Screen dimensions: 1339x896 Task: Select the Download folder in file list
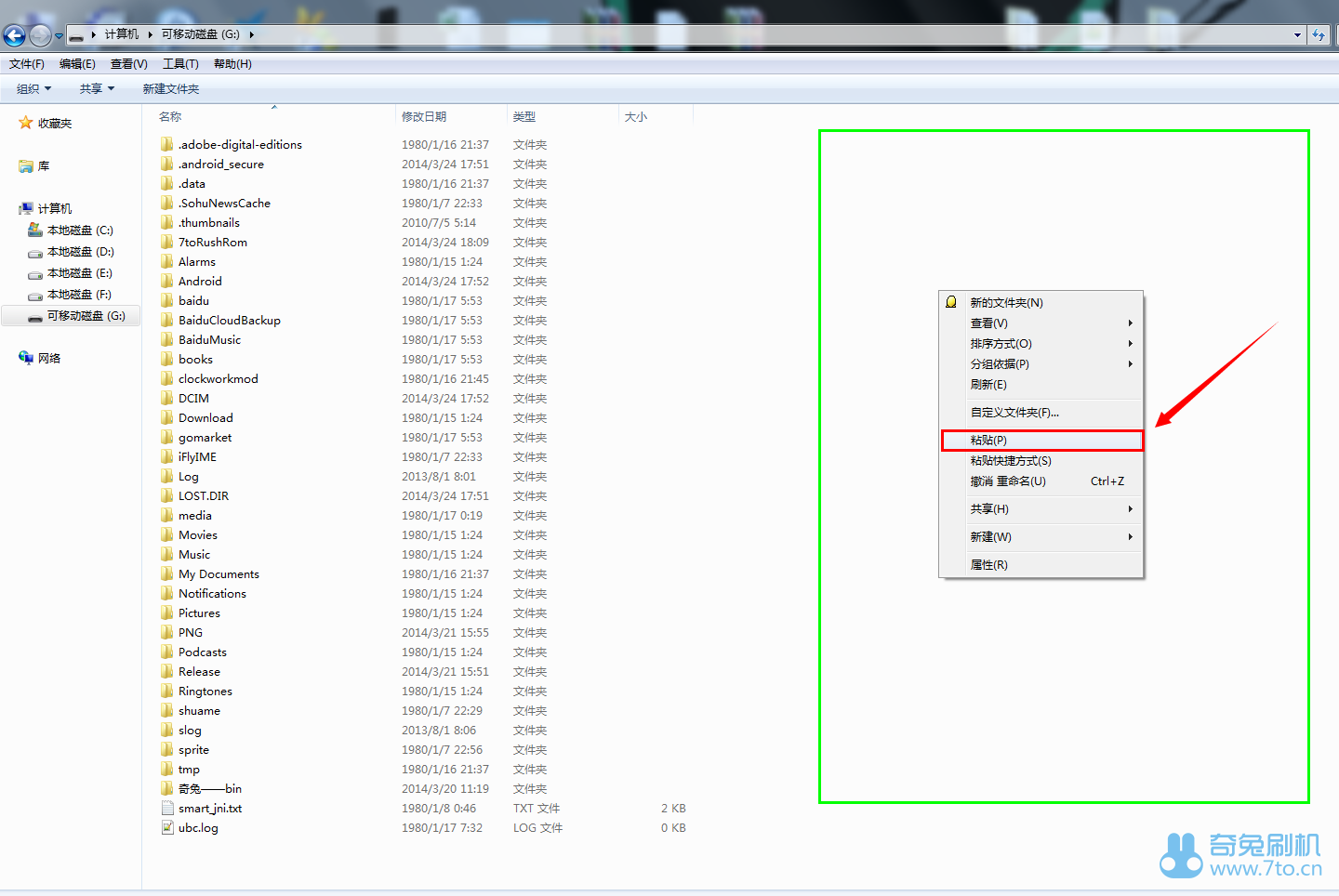205,418
